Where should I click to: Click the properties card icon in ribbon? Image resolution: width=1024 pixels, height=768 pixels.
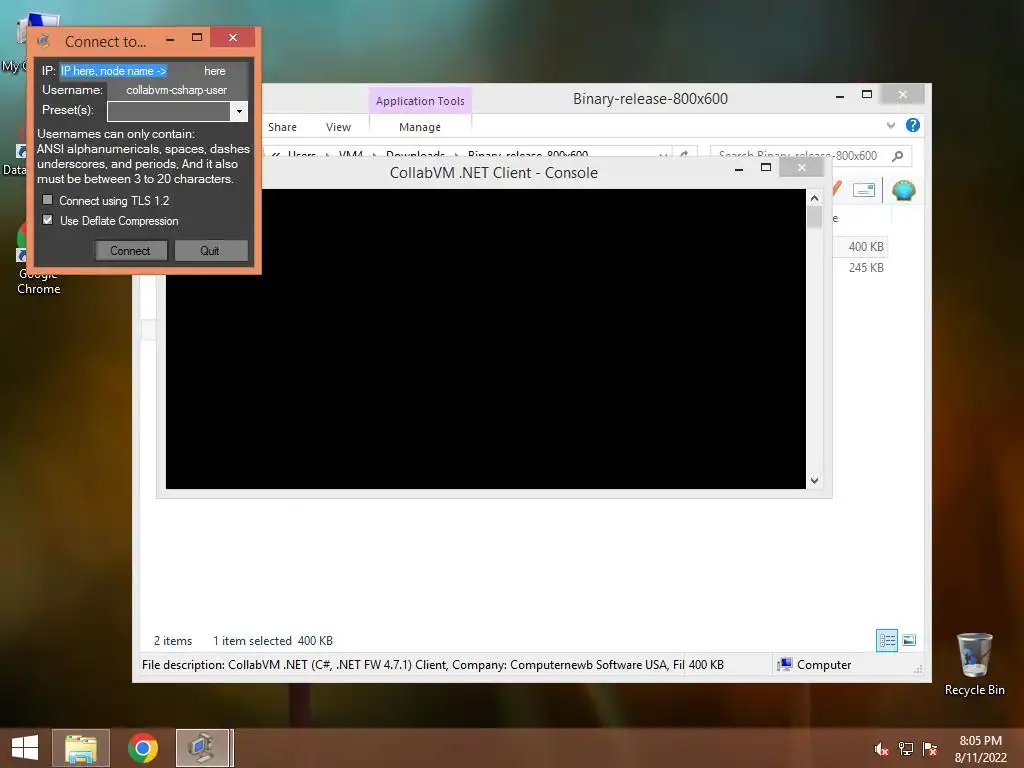pos(863,190)
